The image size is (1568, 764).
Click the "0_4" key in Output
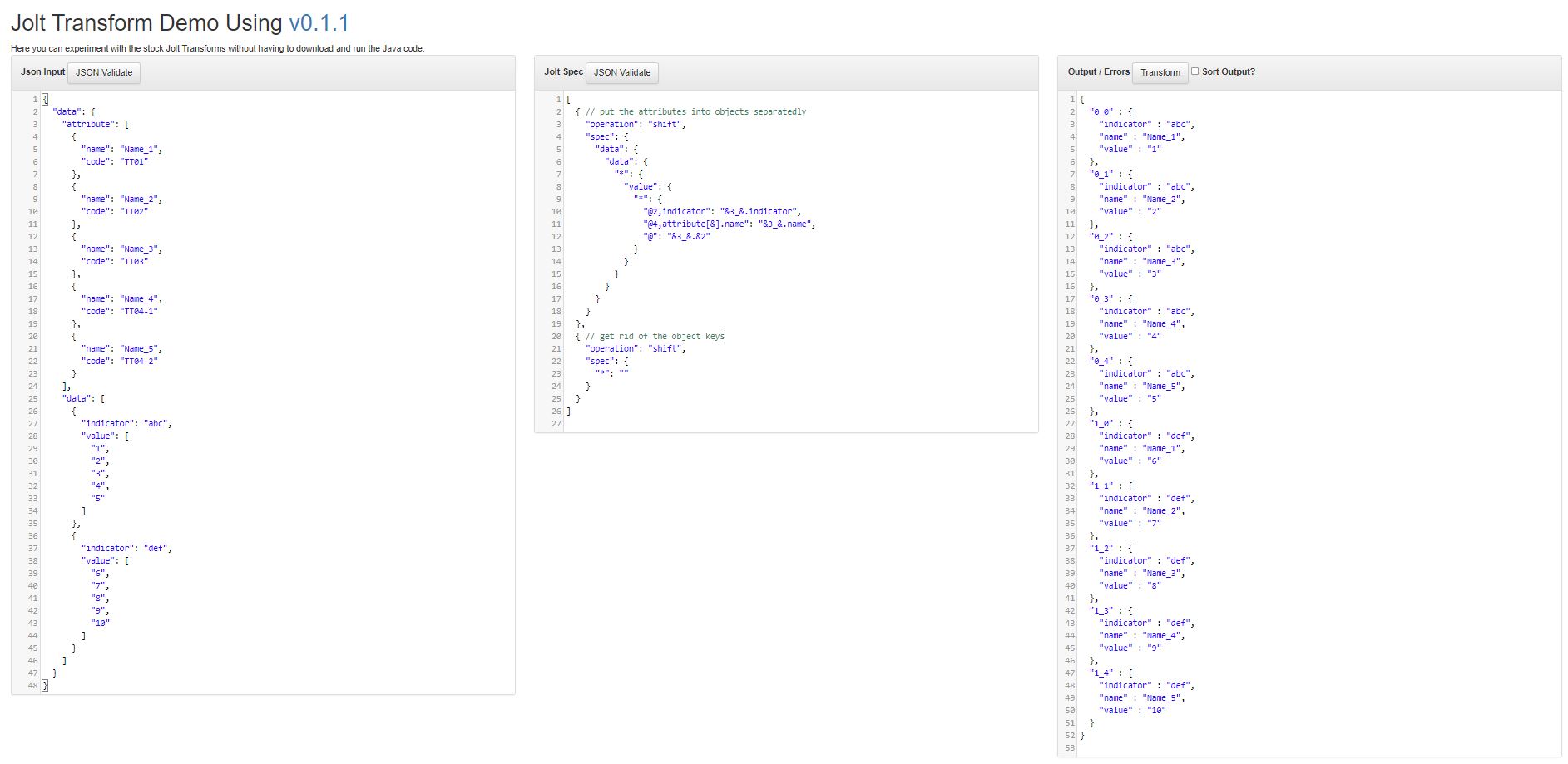point(1101,362)
